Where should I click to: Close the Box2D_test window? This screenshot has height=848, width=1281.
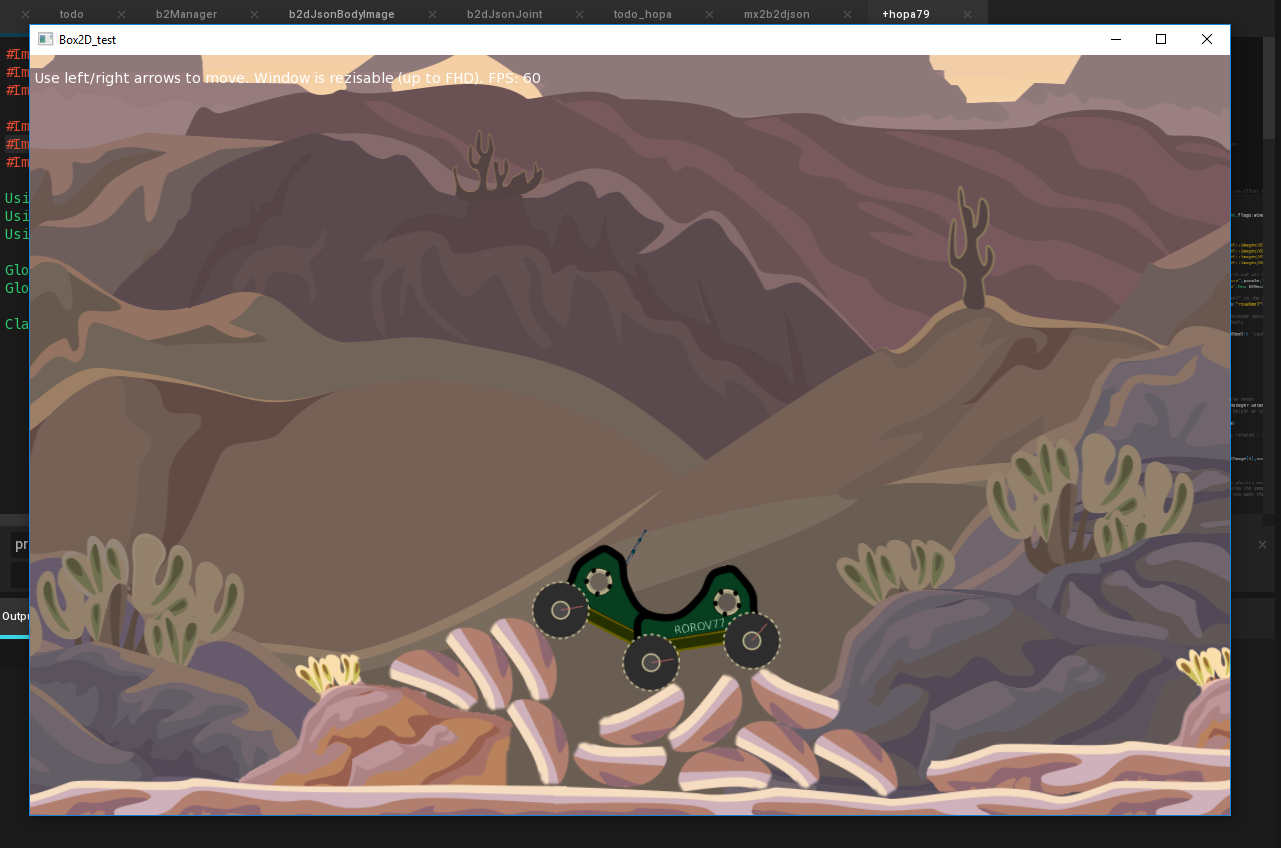point(1206,39)
